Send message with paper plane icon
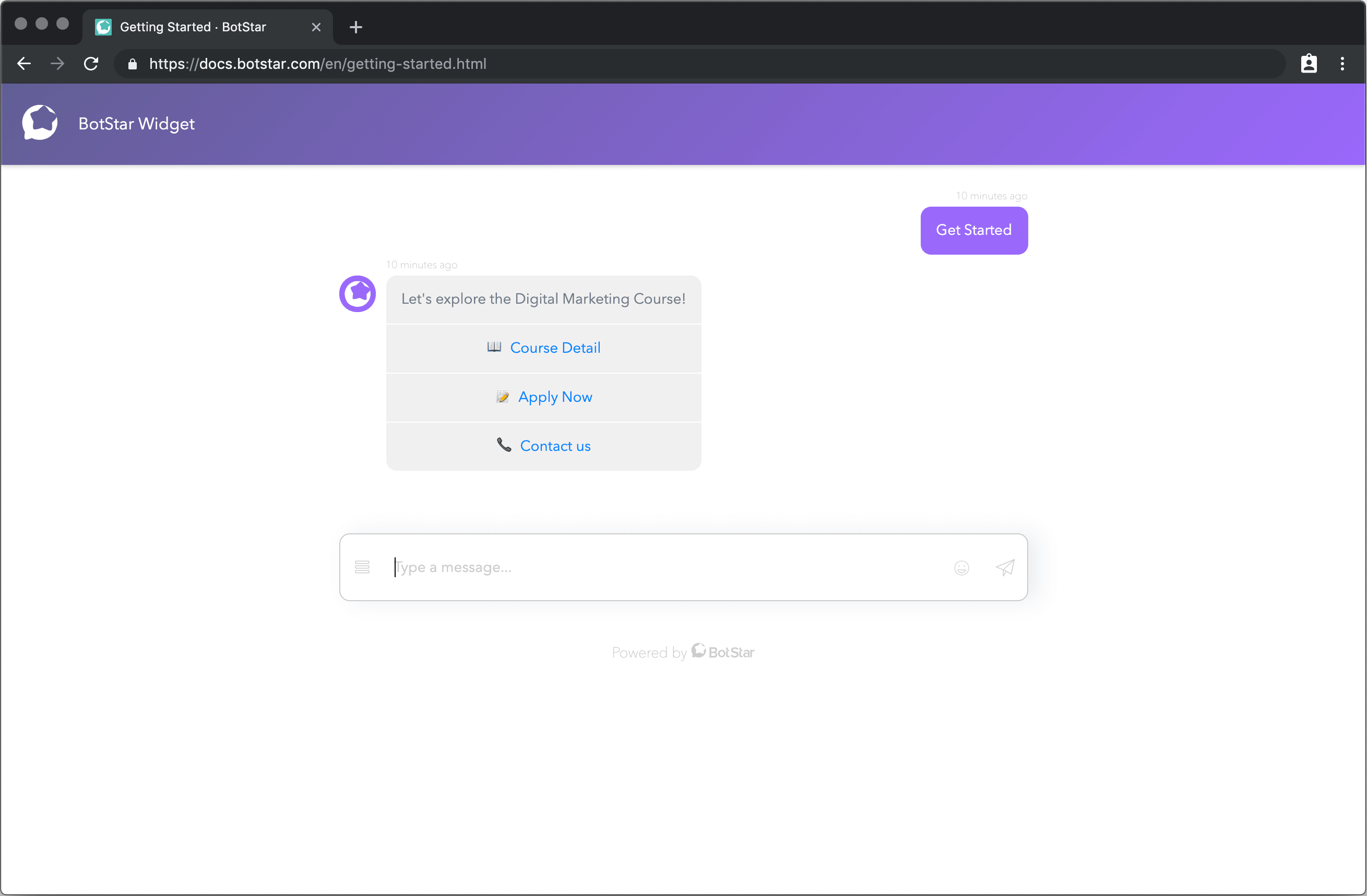Viewport: 1367px width, 896px height. click(1005, 567)
